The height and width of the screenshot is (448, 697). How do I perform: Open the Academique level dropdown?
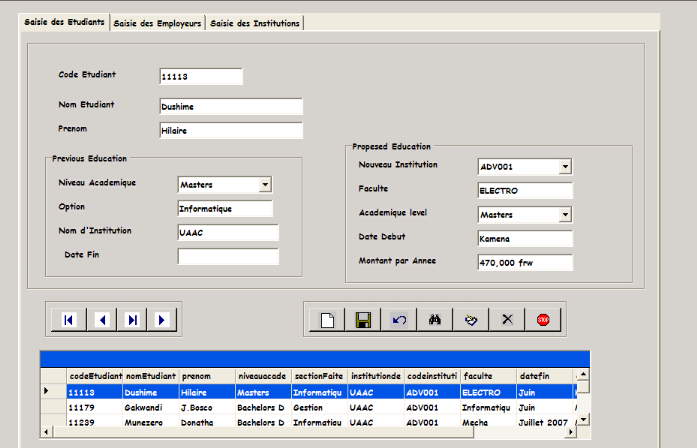pyautogui.click(x=565, y=214)
